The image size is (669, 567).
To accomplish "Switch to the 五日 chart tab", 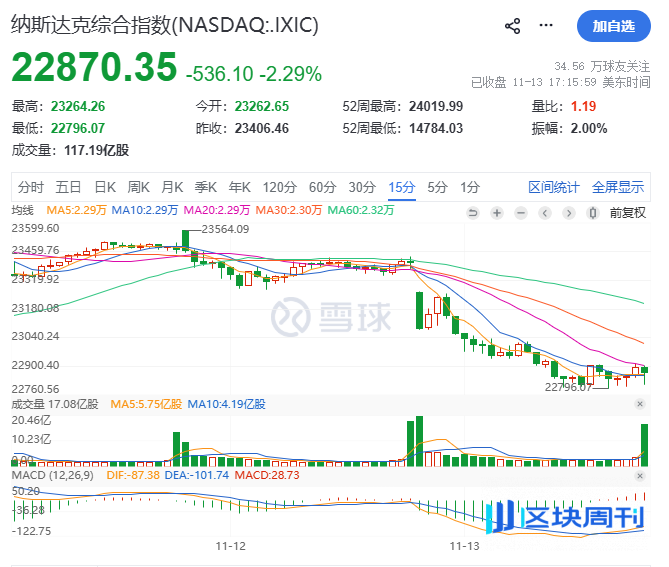I will [68, 187].
